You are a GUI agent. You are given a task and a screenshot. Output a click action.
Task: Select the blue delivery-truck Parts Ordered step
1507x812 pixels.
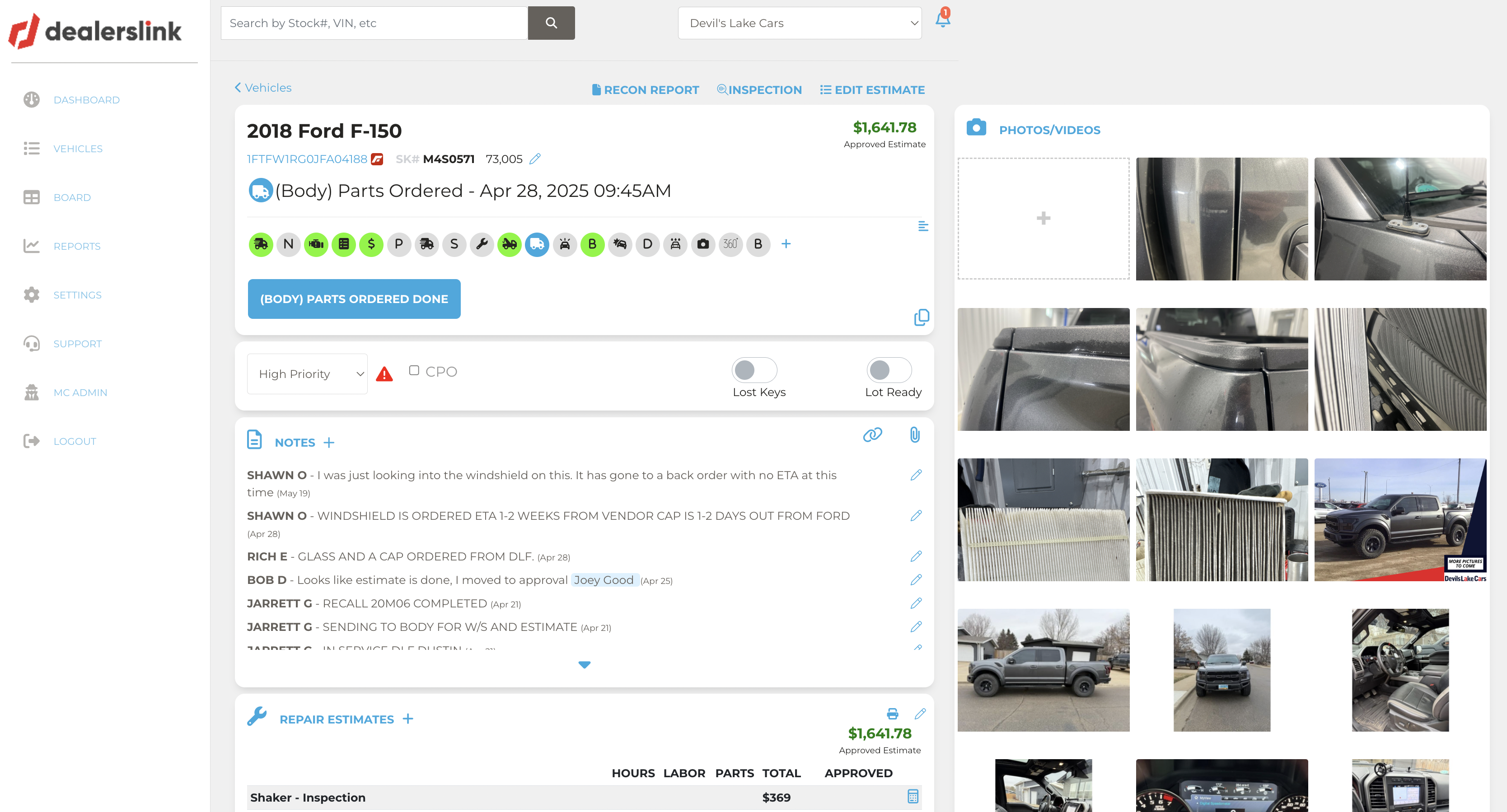[537, 244]
